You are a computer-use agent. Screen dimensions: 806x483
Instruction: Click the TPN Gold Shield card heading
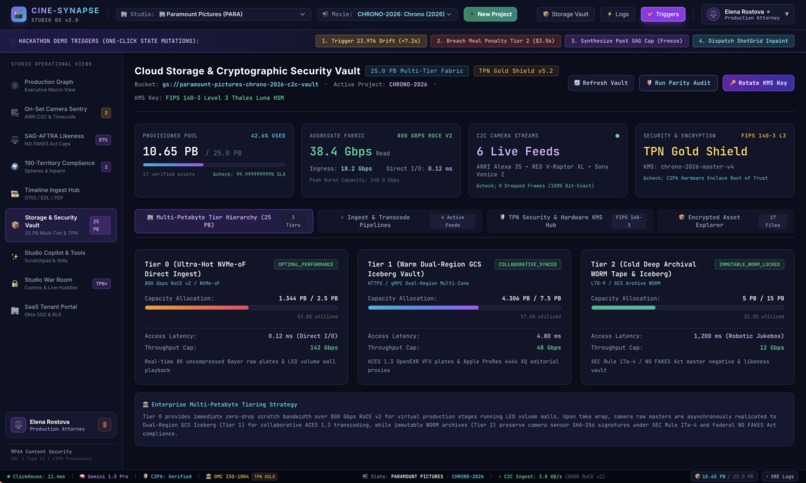click(x=695, y=152)
